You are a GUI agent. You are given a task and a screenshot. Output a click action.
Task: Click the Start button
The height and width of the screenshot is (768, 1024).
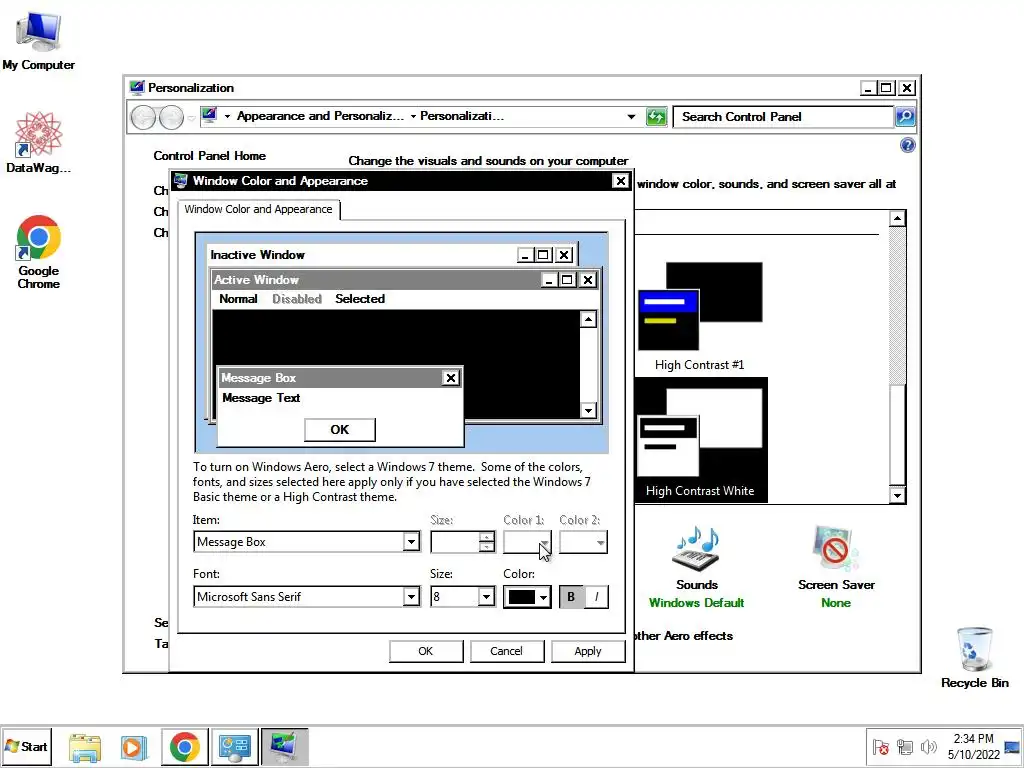[27, 746]
